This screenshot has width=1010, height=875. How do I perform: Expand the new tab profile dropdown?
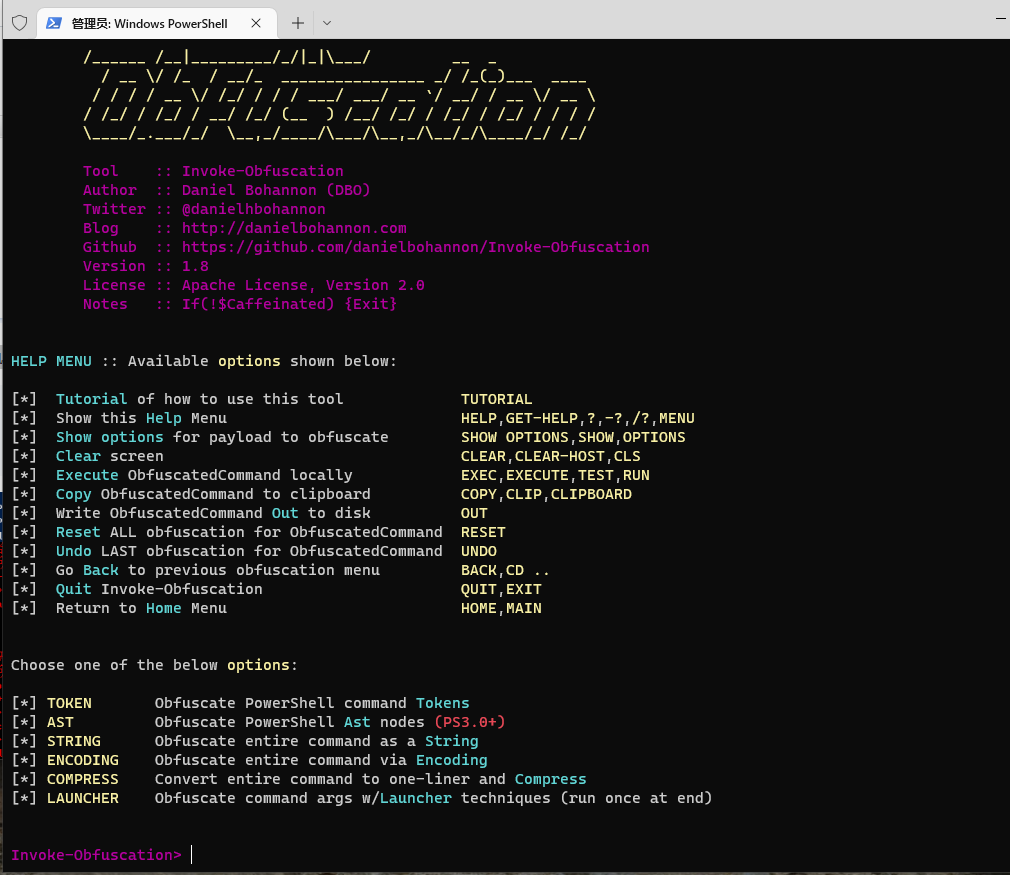(x=327, y=23)
